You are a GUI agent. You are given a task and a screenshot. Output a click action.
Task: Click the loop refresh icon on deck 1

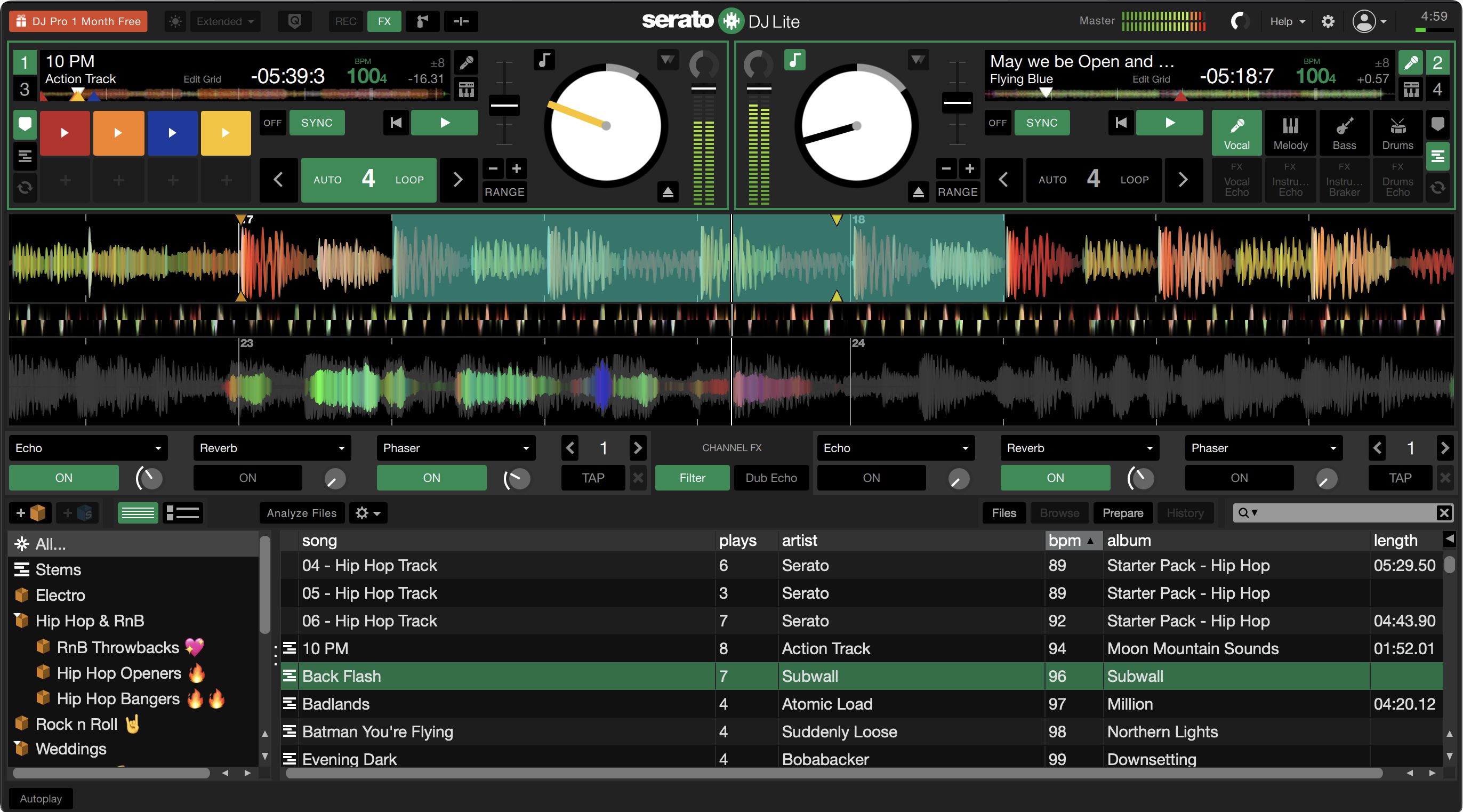[x=25, y=187]
